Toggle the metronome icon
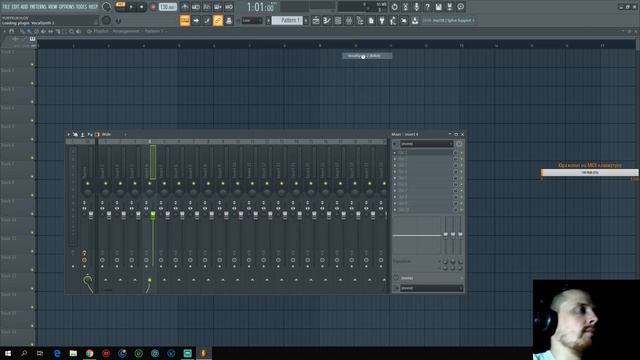 (x=185, y=7)
